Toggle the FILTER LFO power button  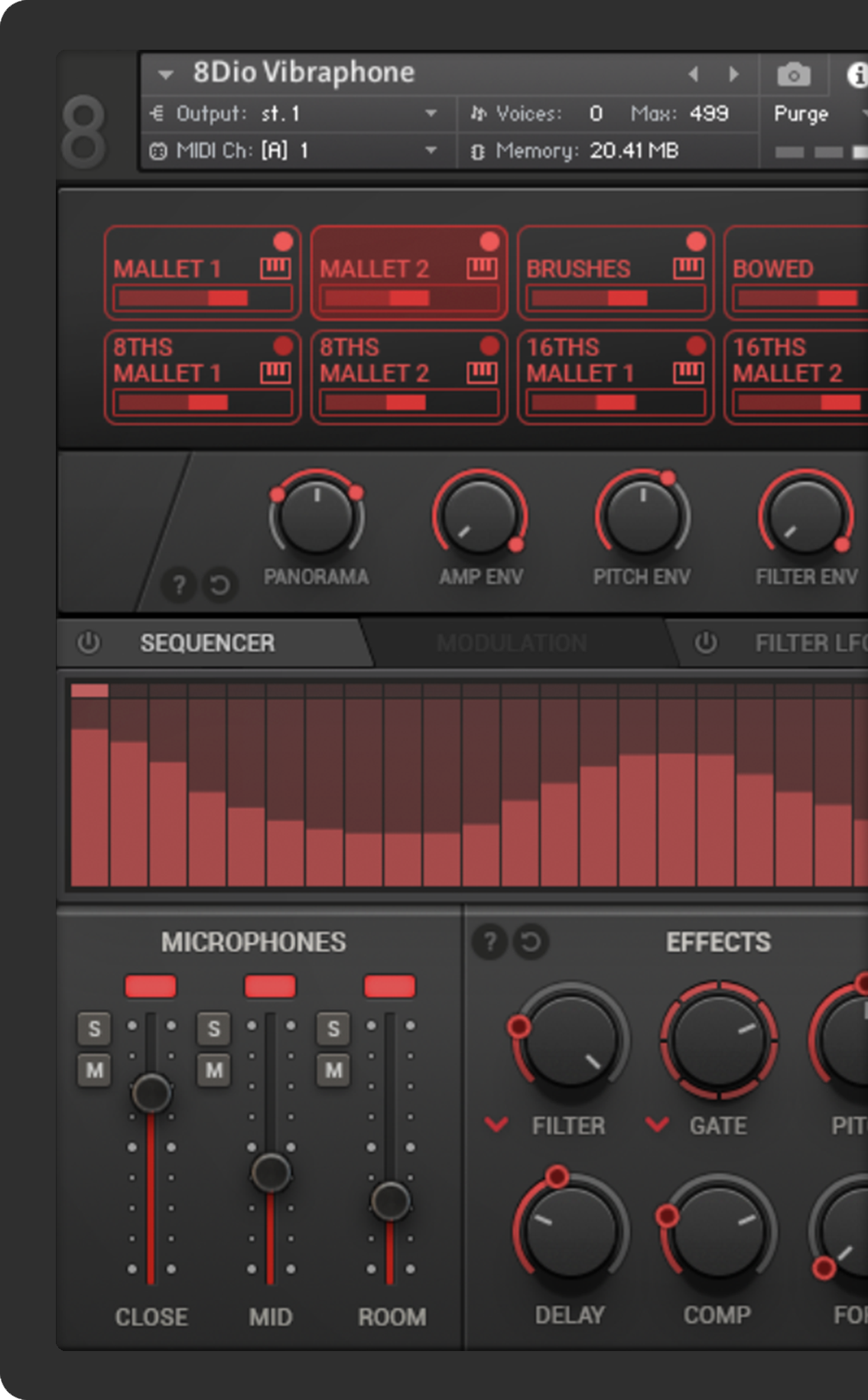coord(706,643)
